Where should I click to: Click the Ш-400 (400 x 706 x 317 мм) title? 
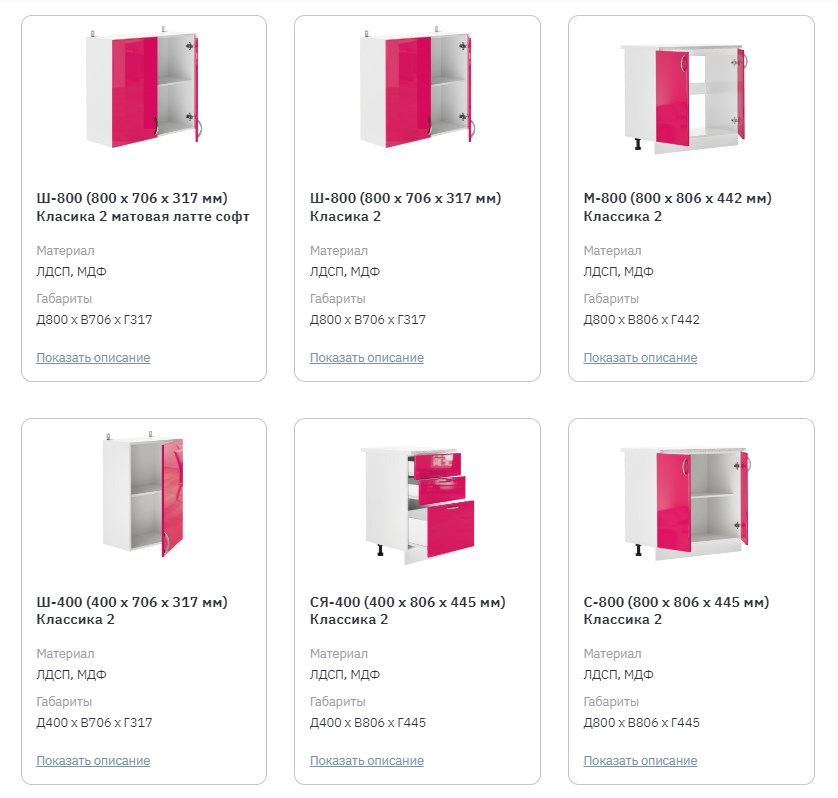tap(131, 610)
